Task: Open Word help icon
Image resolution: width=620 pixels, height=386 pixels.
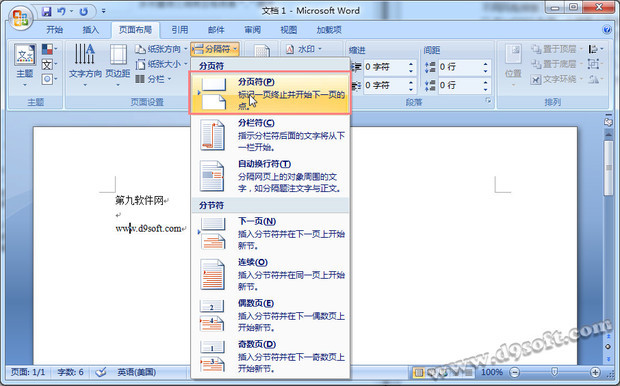Action: [607, 30]
